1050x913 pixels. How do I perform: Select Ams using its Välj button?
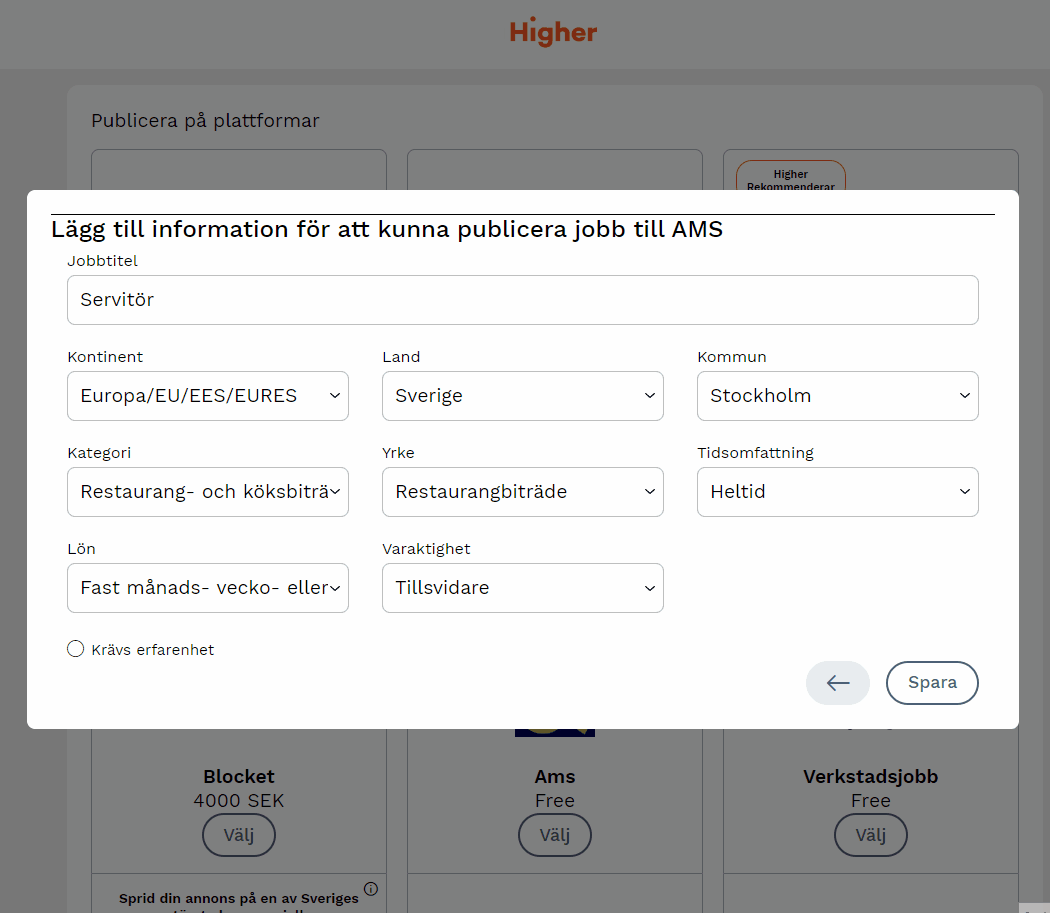[555, 835]
